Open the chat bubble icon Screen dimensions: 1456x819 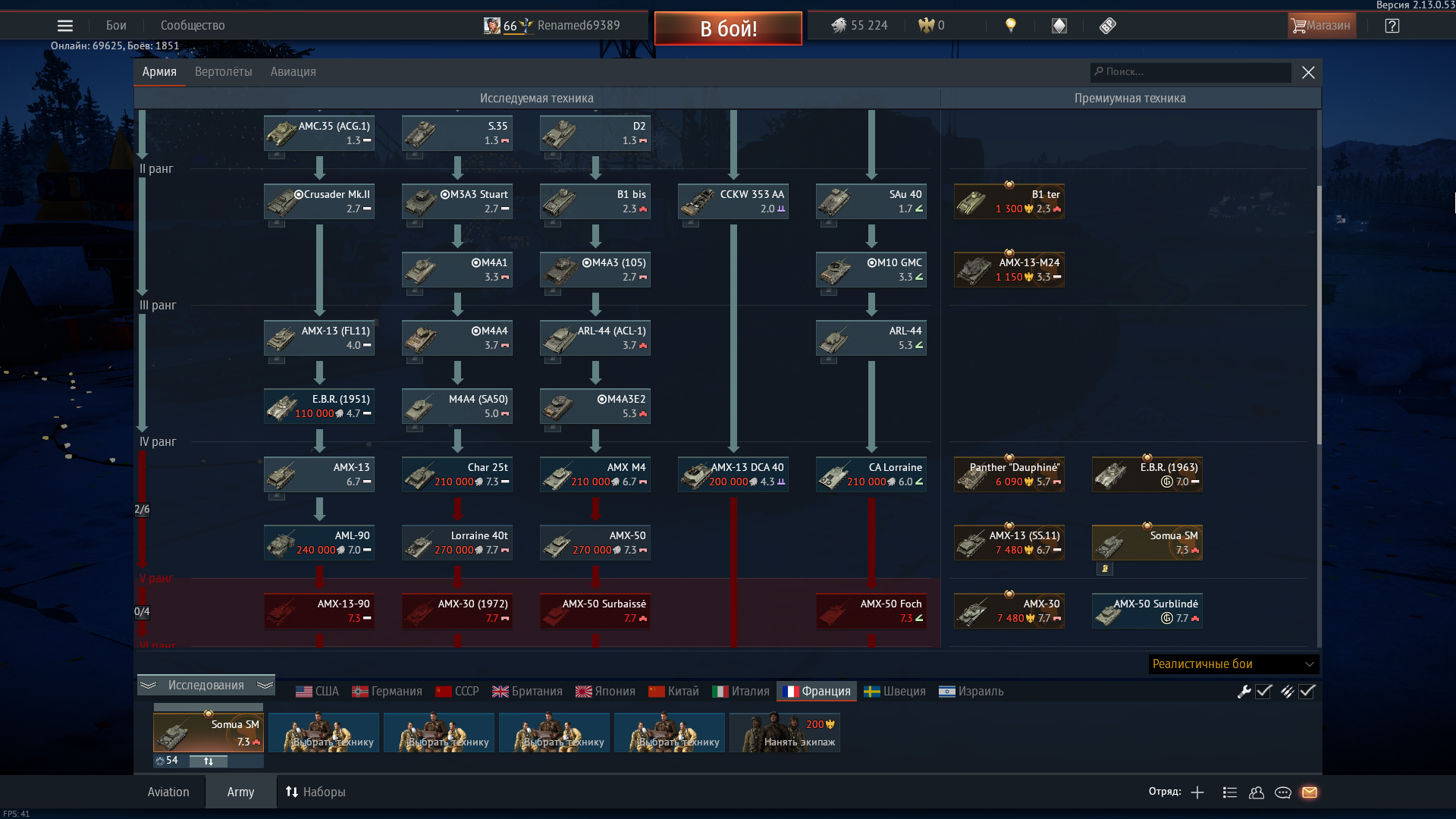1283,792
